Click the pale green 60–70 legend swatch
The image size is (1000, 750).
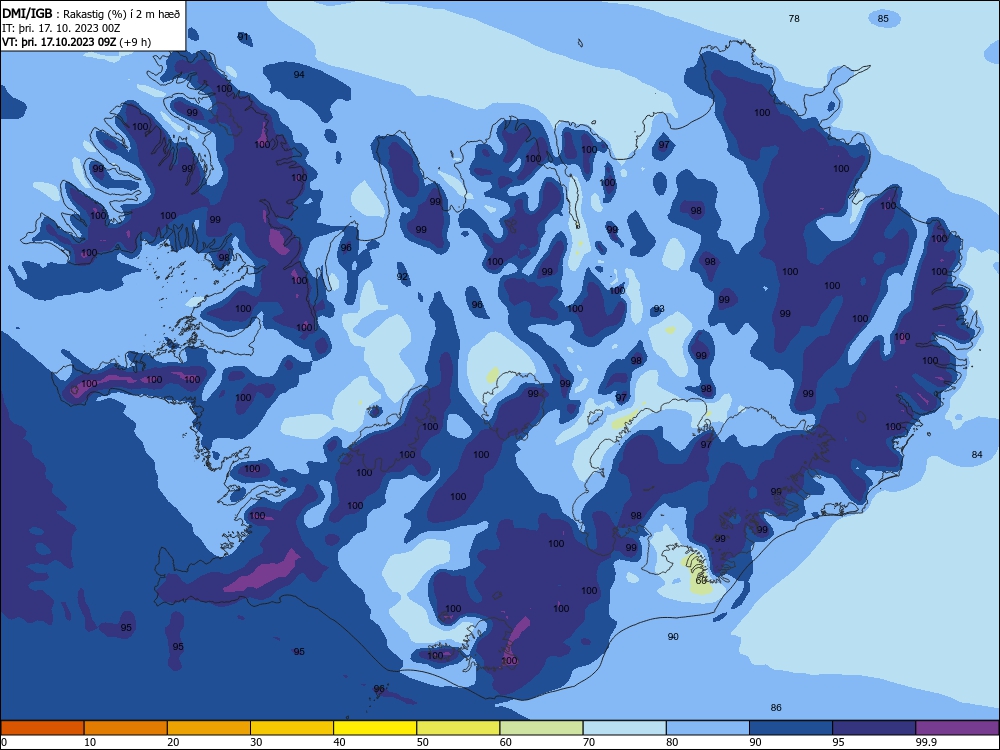541,728
